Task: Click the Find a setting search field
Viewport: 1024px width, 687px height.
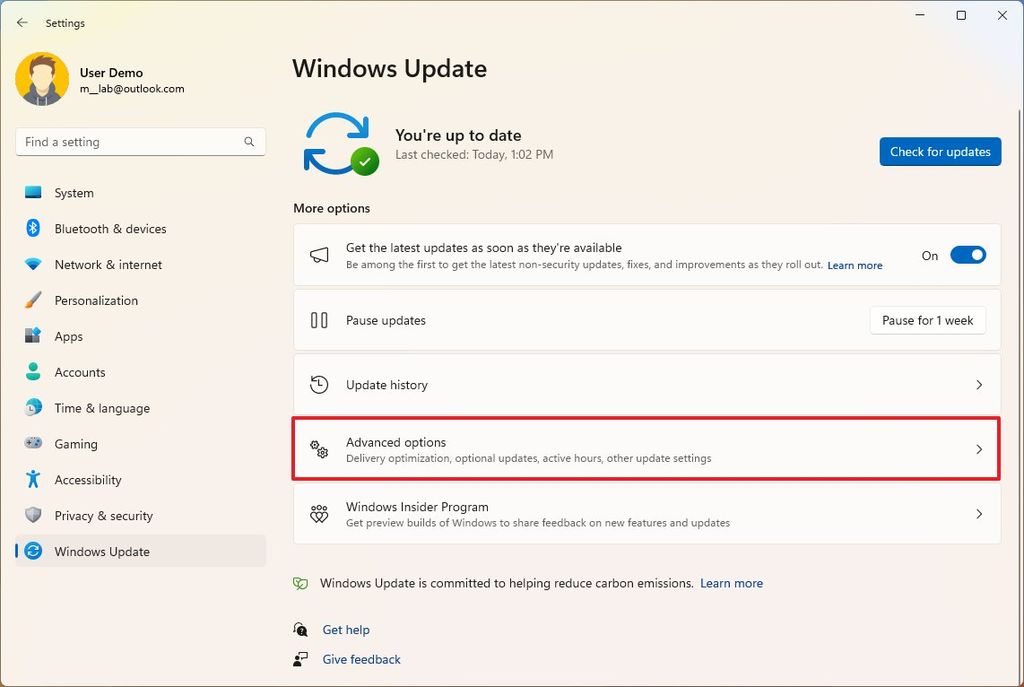Action: point(140,141)
